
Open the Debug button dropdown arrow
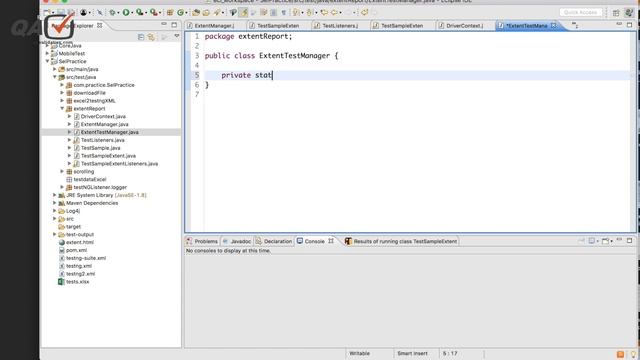(118, 13)
